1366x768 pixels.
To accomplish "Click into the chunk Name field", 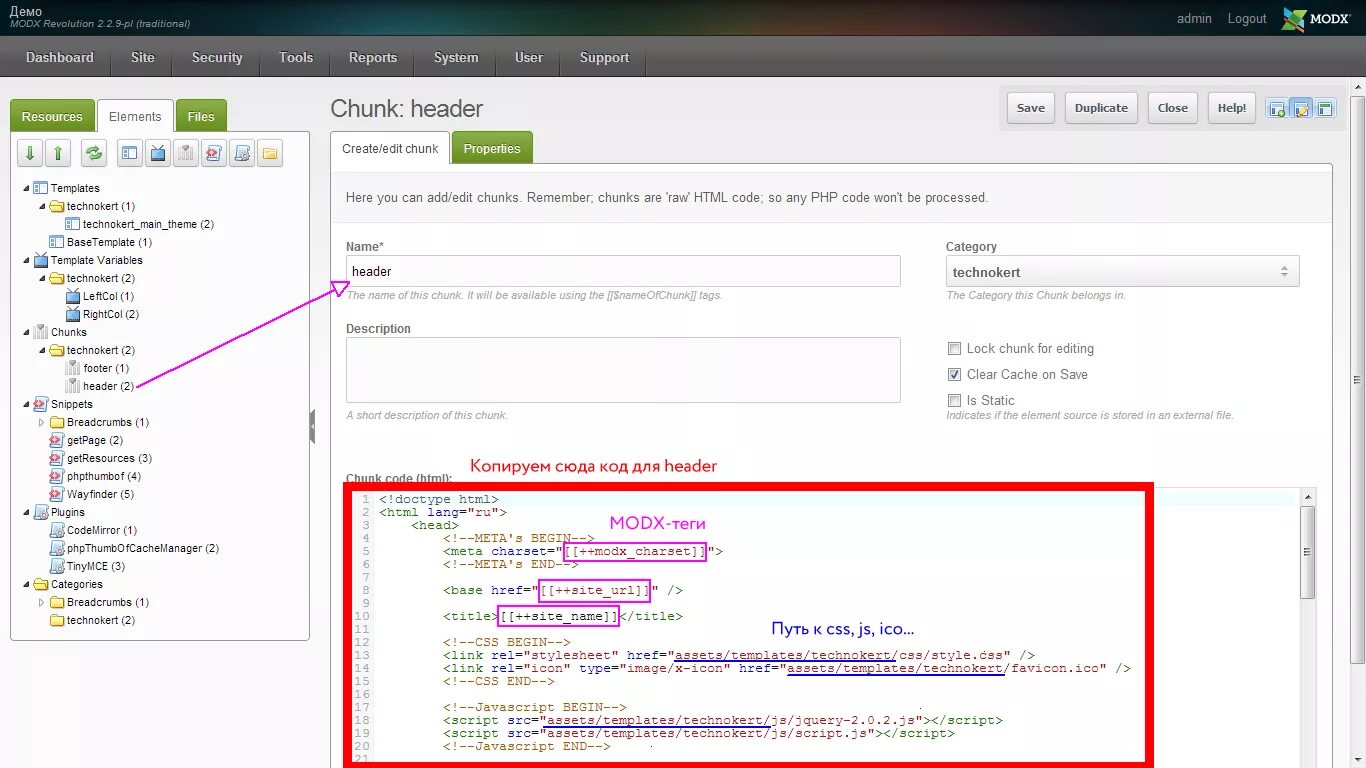I will click(623, 271).
